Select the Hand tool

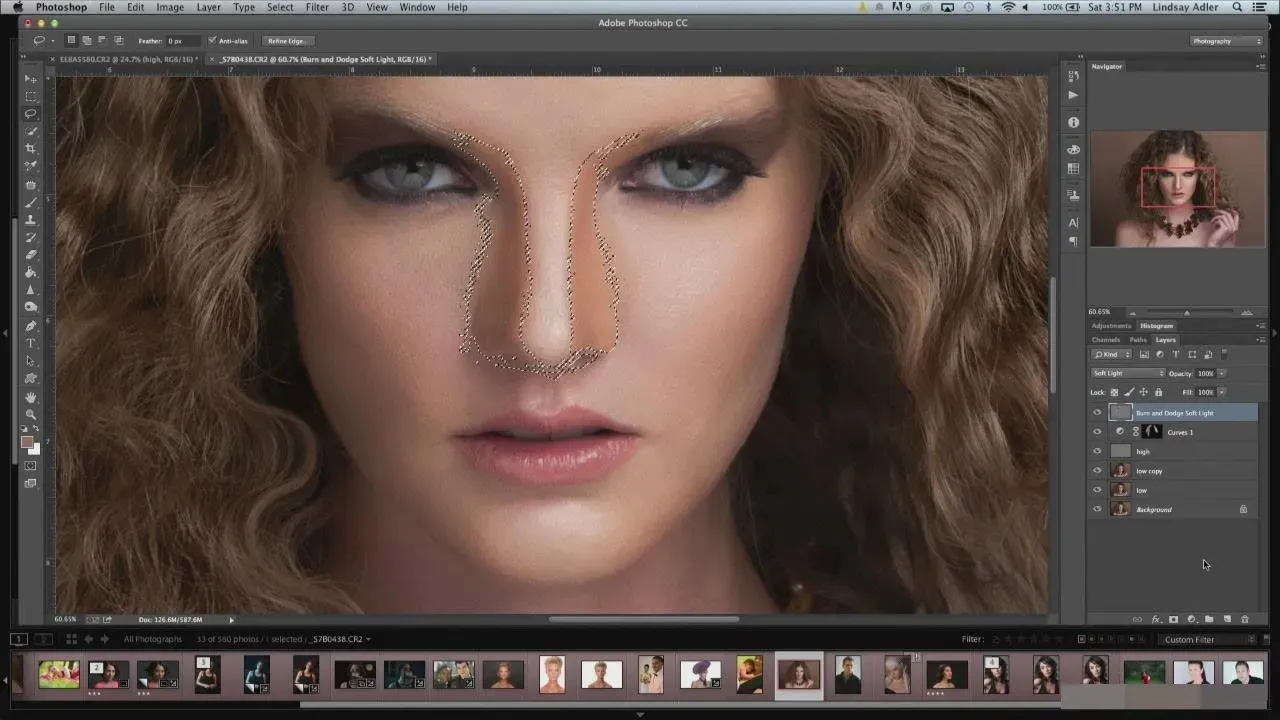coord(31,397)
